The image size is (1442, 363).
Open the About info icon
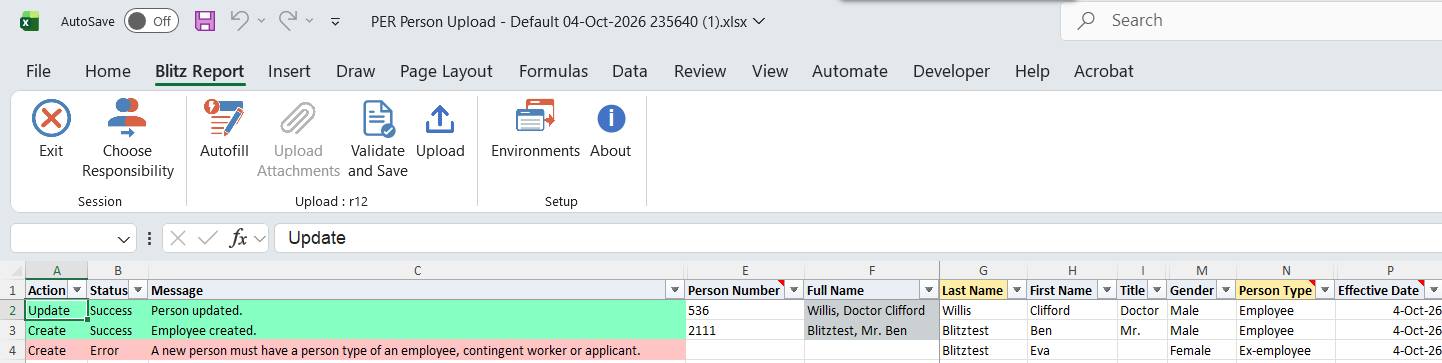611,118
